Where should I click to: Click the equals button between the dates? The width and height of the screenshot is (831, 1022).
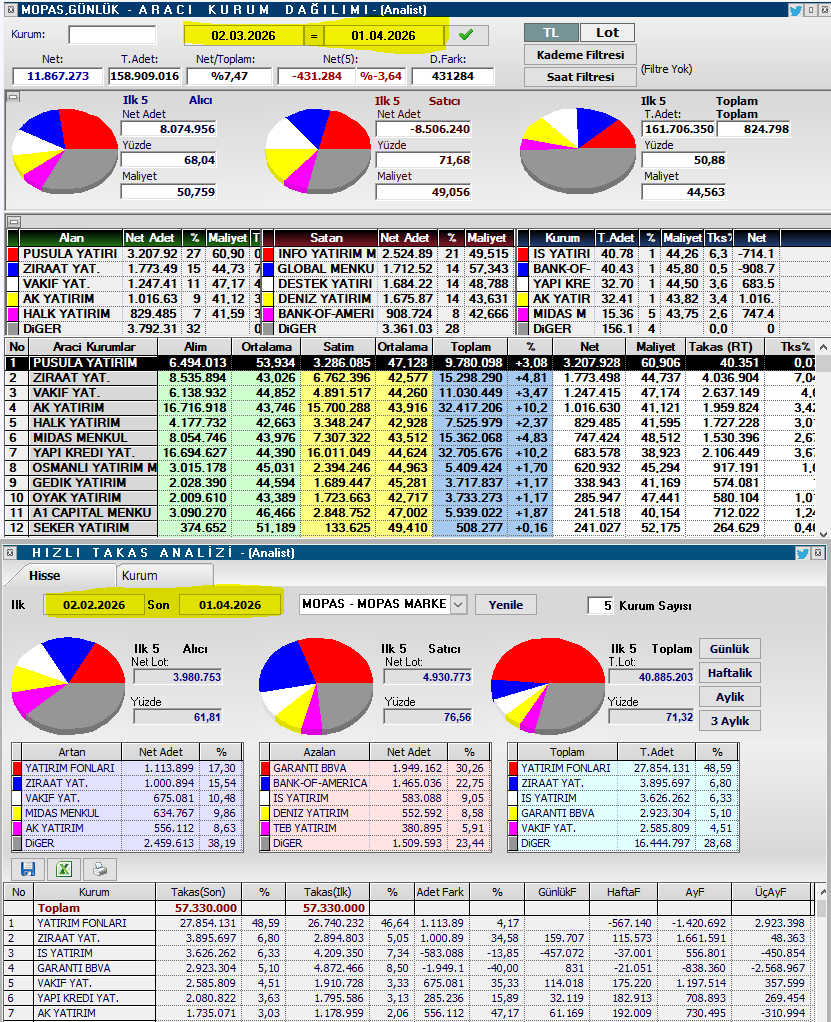point(313,35)
